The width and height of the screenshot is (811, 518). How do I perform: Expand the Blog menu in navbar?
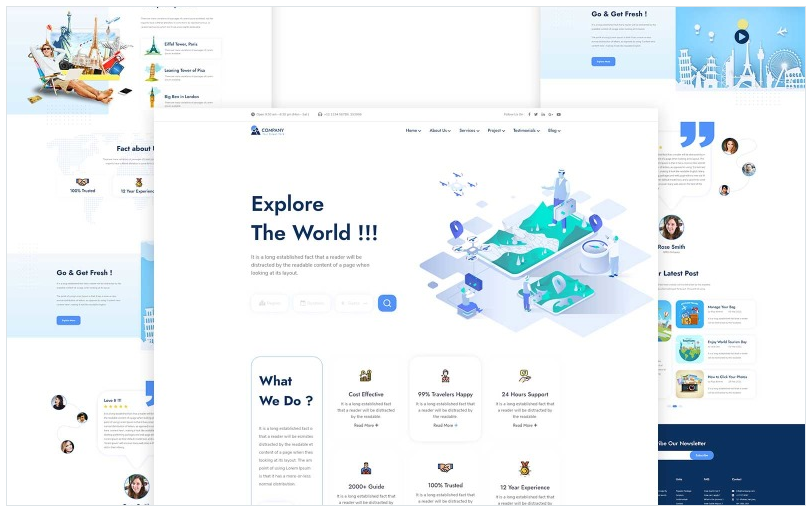point(554,131)
